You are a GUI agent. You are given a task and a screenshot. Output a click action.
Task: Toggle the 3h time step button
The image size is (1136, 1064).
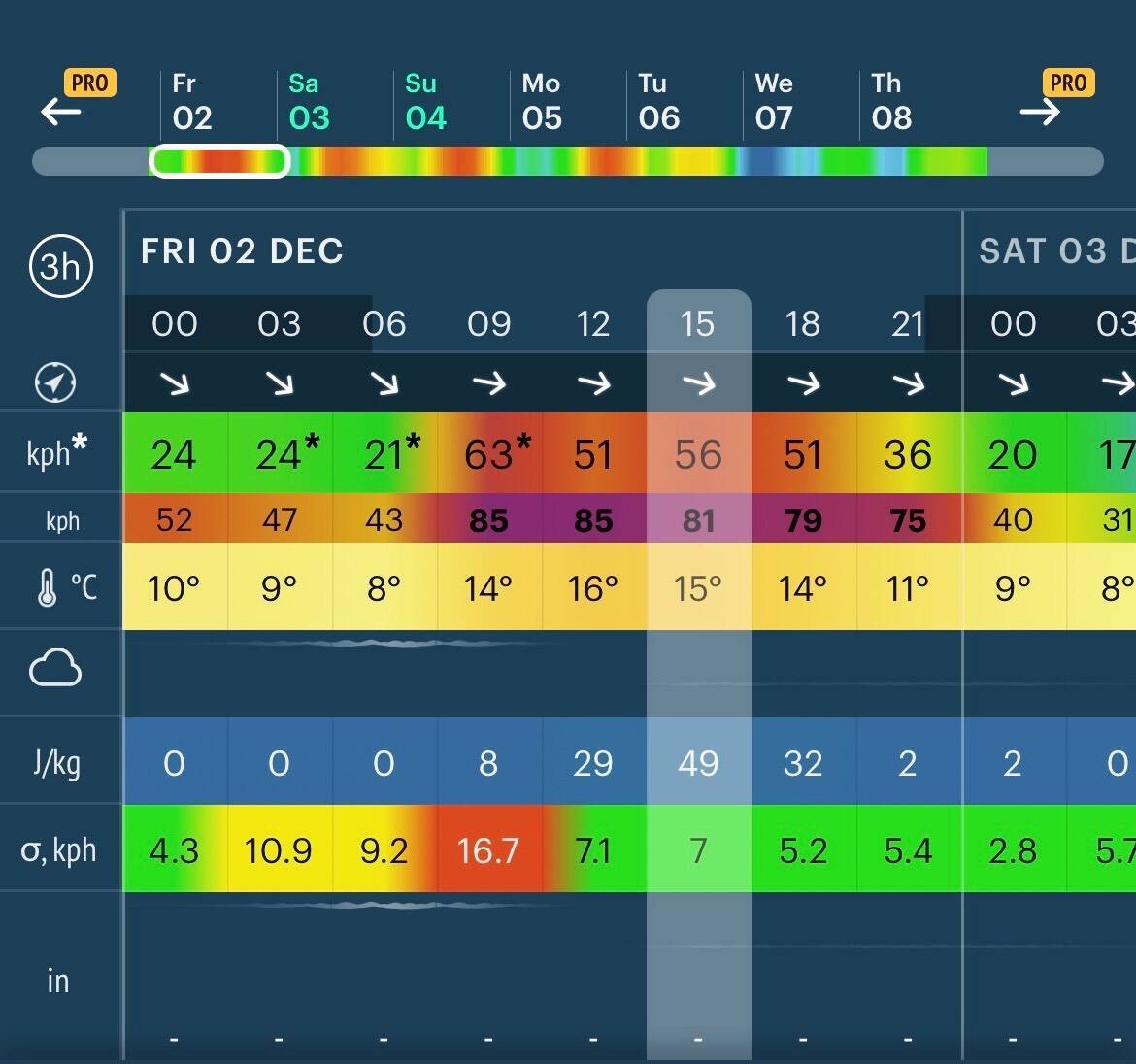60,265
